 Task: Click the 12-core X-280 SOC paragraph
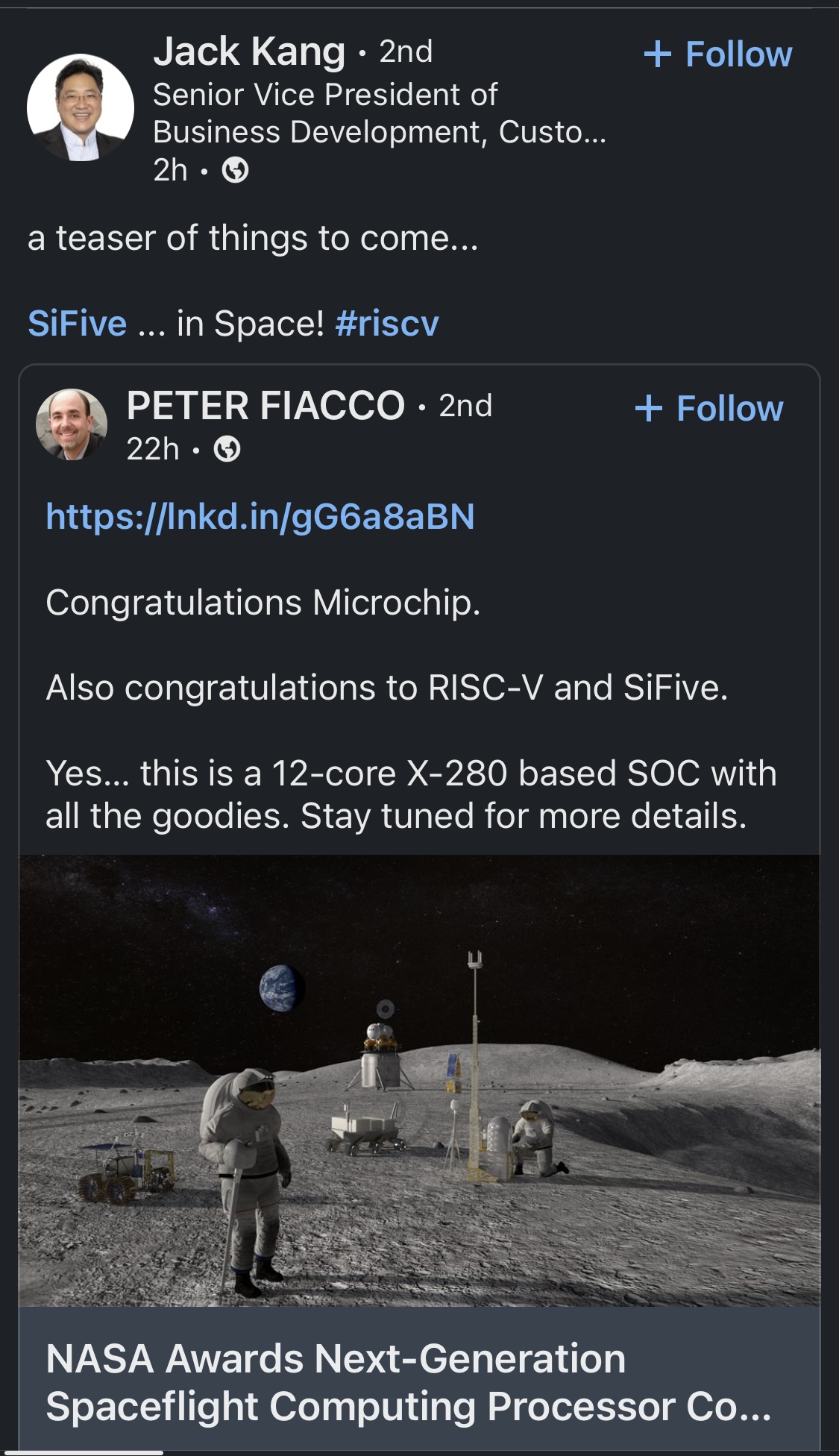point(411,794)
